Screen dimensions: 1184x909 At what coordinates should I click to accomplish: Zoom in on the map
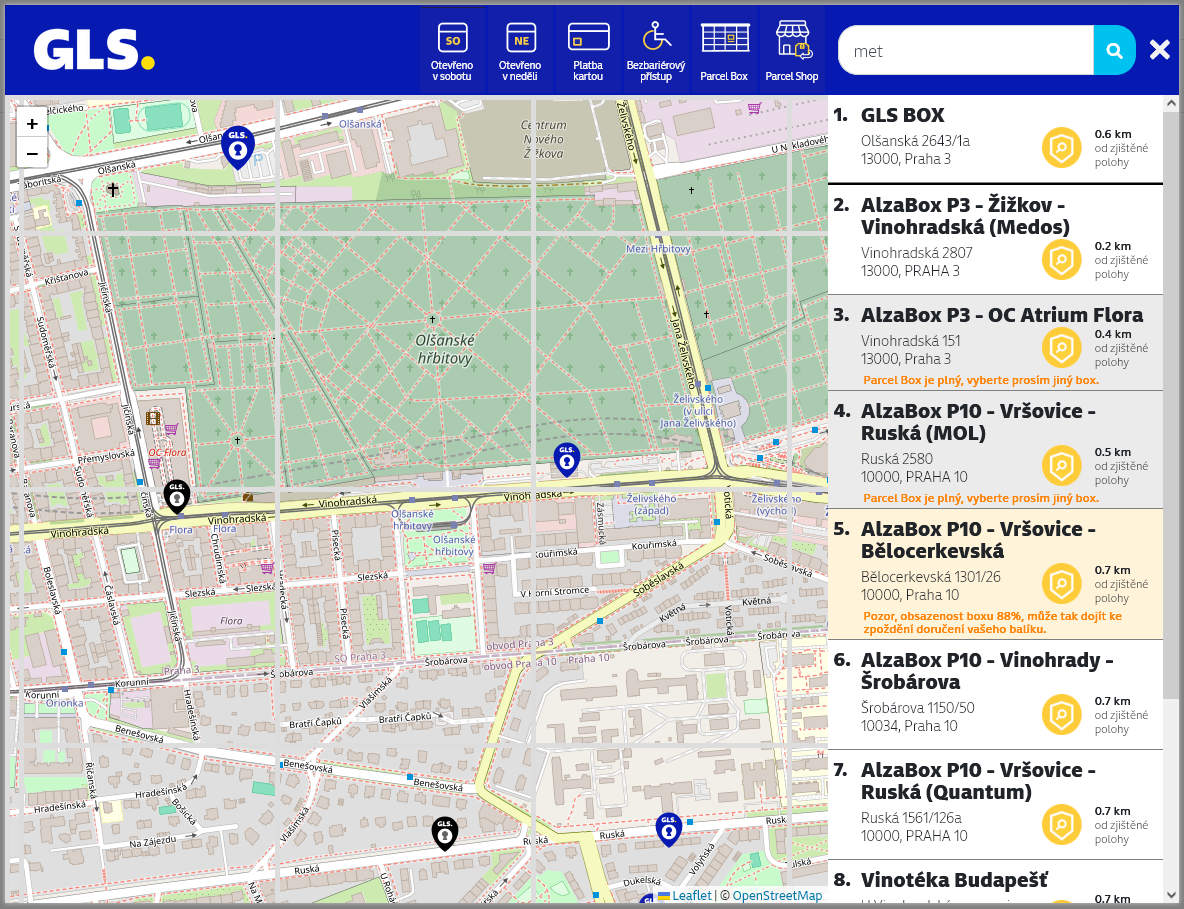coord(32,124)
